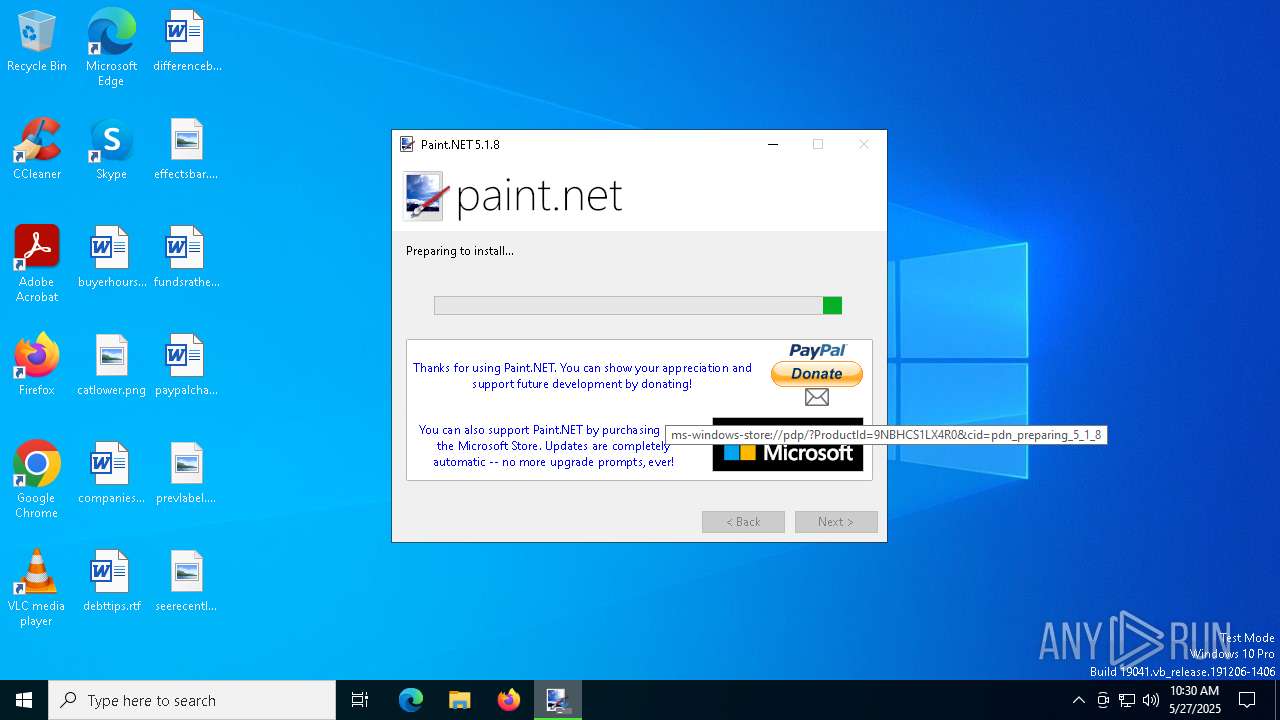Launch Adobe Acrobat shortcut
Viewport: 1280px width, 720px height.
(x=37, y=264)
